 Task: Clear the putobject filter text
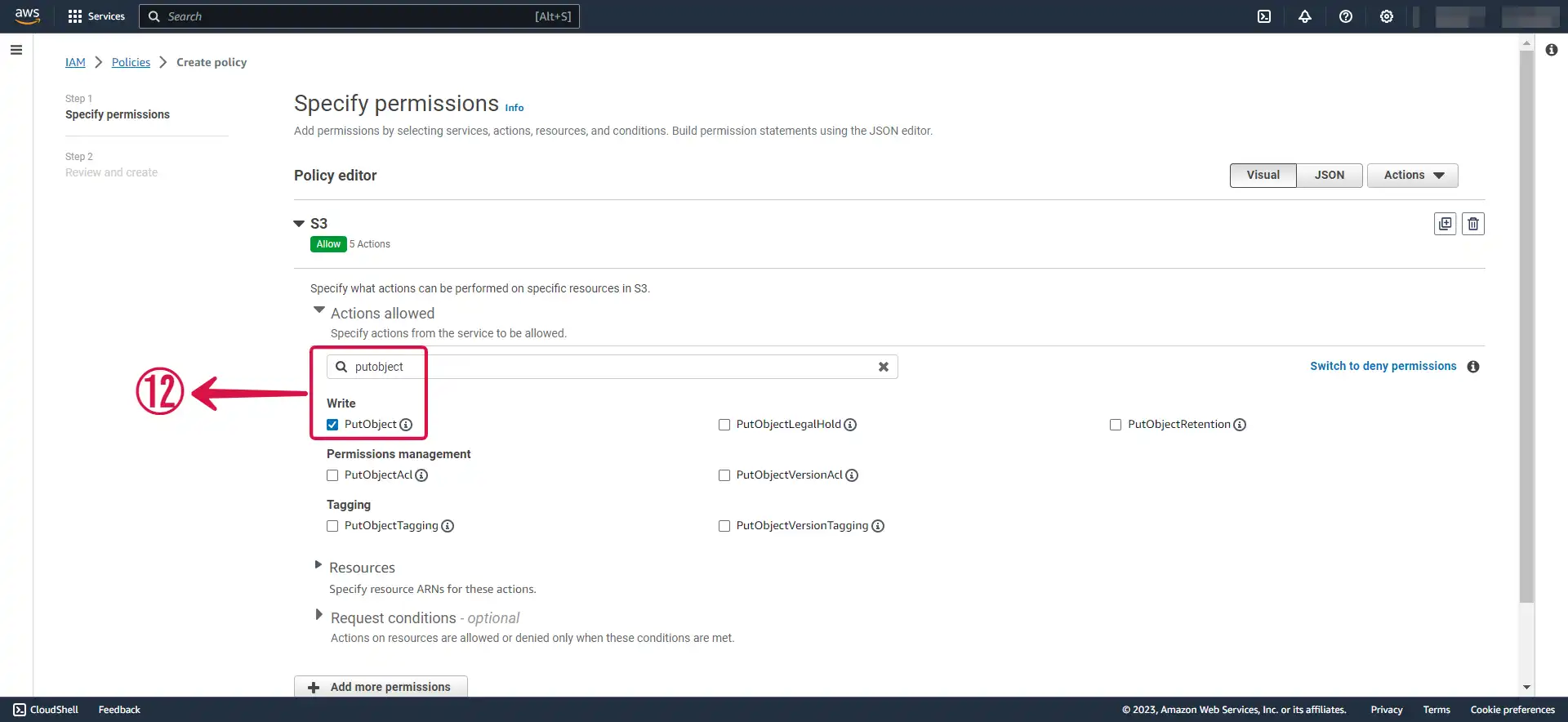(x=884, y=367)
